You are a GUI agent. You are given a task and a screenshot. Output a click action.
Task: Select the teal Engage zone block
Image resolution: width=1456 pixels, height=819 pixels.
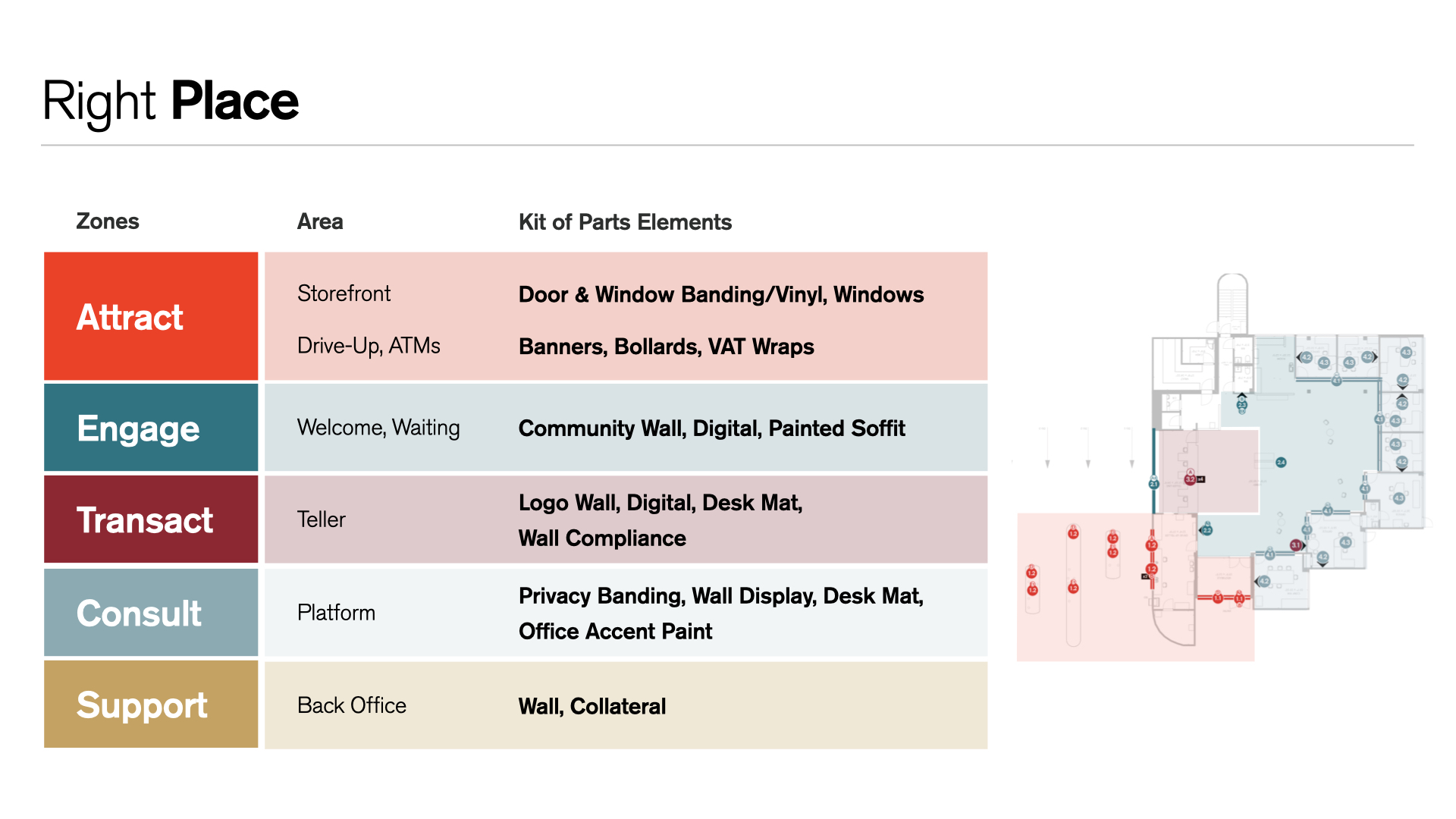151,428
